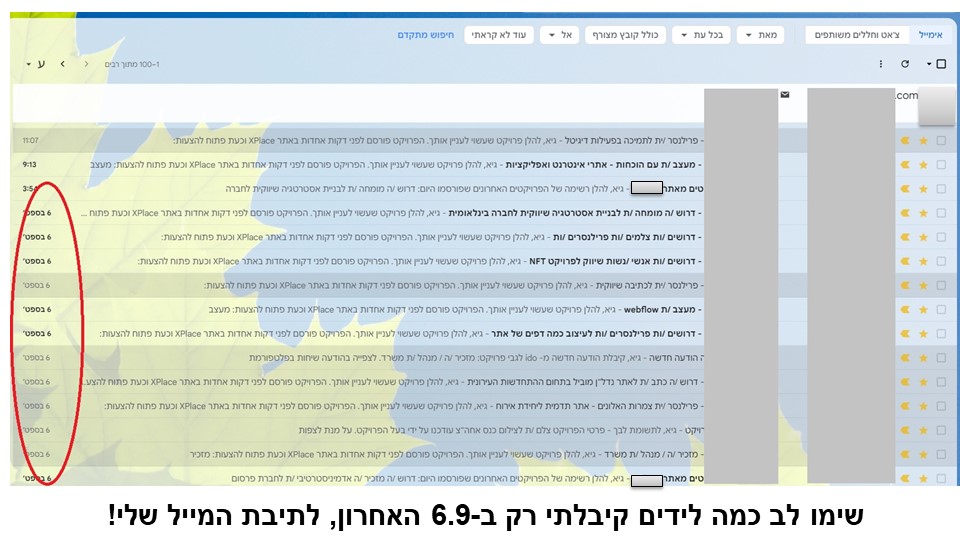
Task: Click the Refresh inbox icon
Action: (x=905, y=64)
